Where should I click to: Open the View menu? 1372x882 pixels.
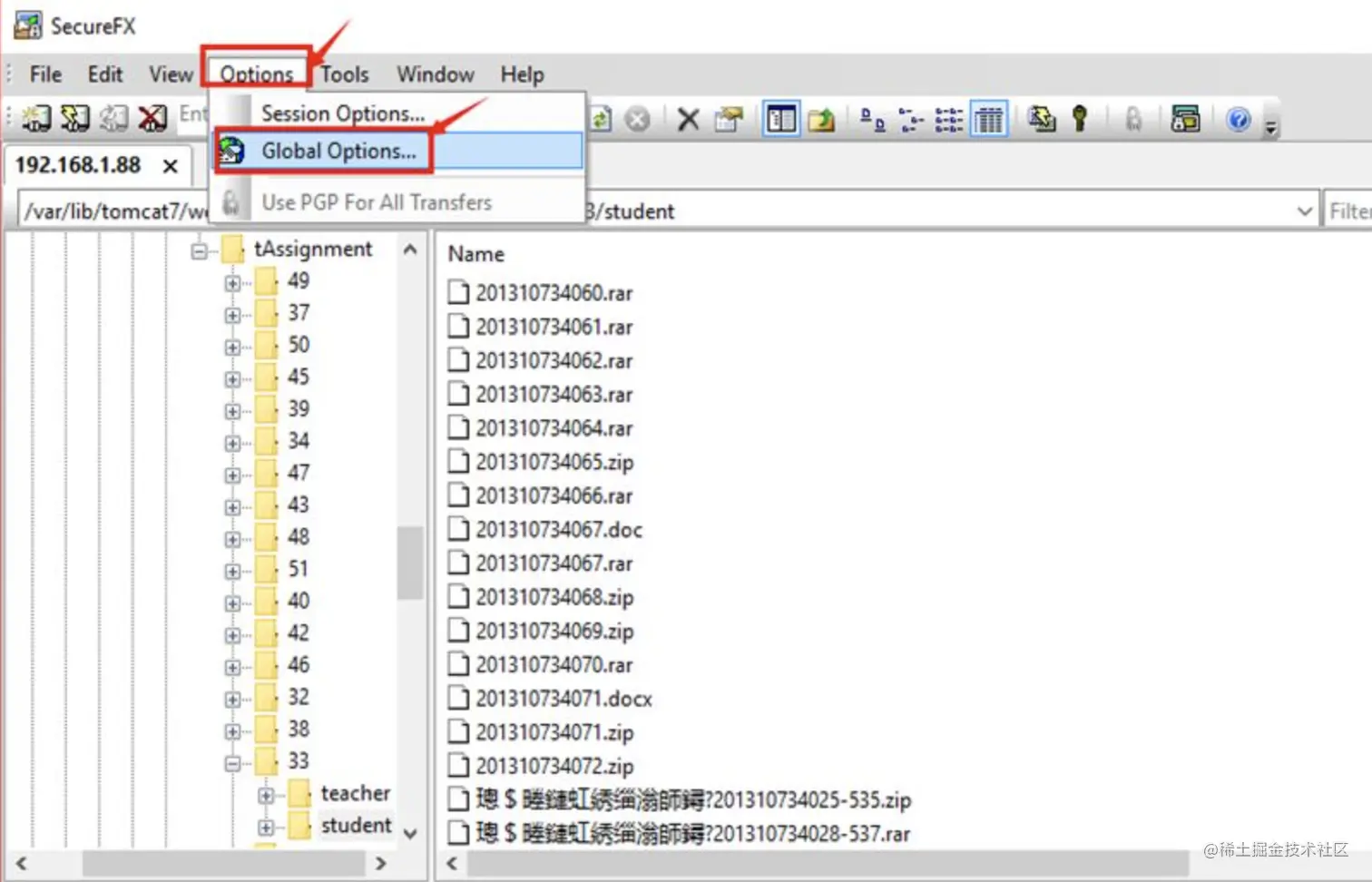click(x=171, y=74)
